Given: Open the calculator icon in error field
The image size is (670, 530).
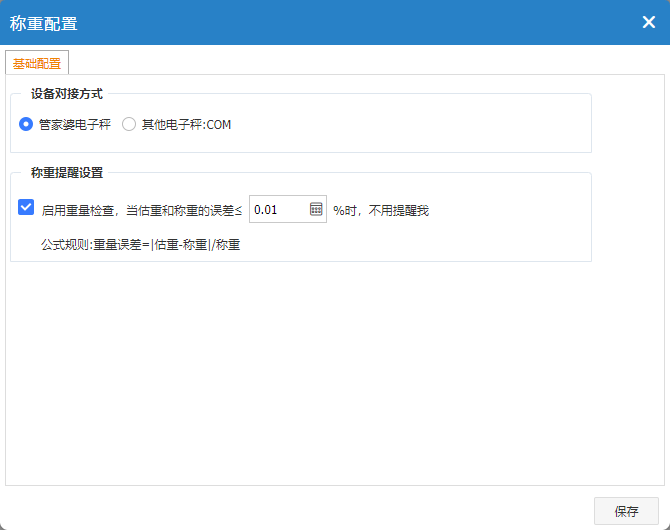Looking at the screenshot, I should click(316, 209).
